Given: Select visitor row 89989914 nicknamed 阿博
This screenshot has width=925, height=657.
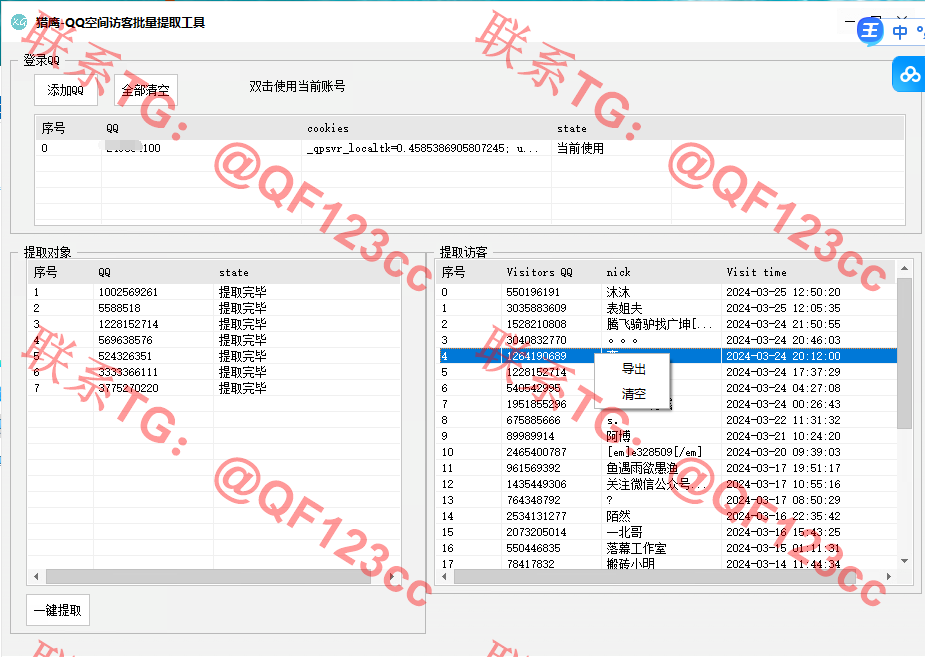Looking at the screenshot, I should coord(668,436).
